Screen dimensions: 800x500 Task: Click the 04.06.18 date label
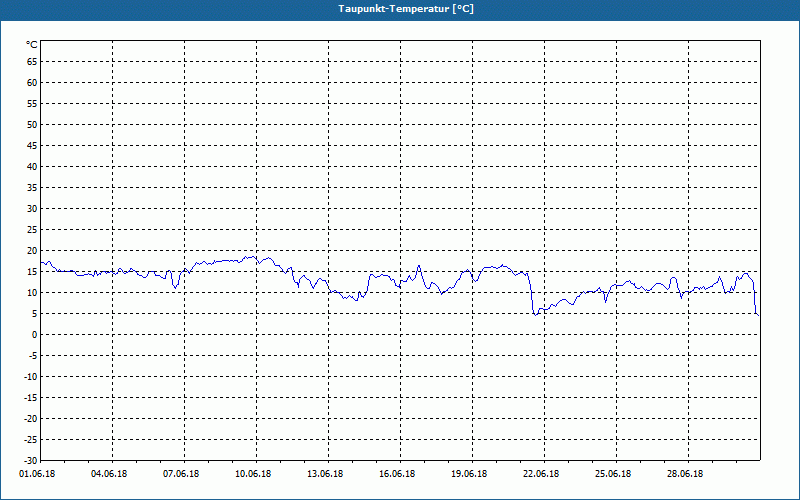[x=109, y=473]
